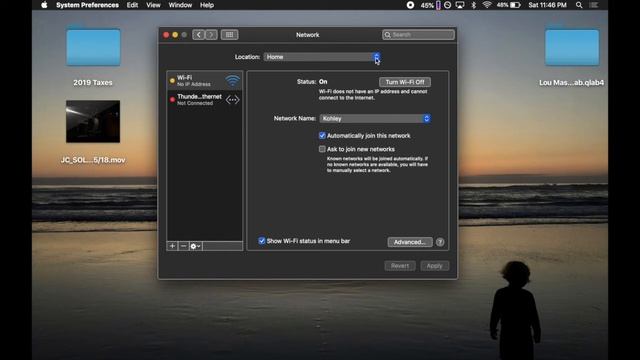
Task: Click the Ethernet arrows icon in service list
Action: point(232,100)
